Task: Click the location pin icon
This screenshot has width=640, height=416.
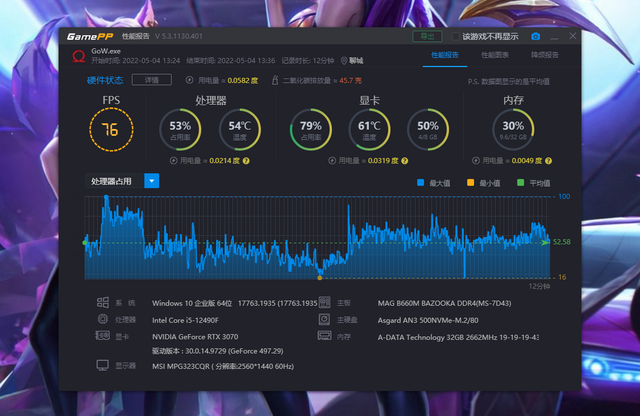Action: click(x=344, y=61)
